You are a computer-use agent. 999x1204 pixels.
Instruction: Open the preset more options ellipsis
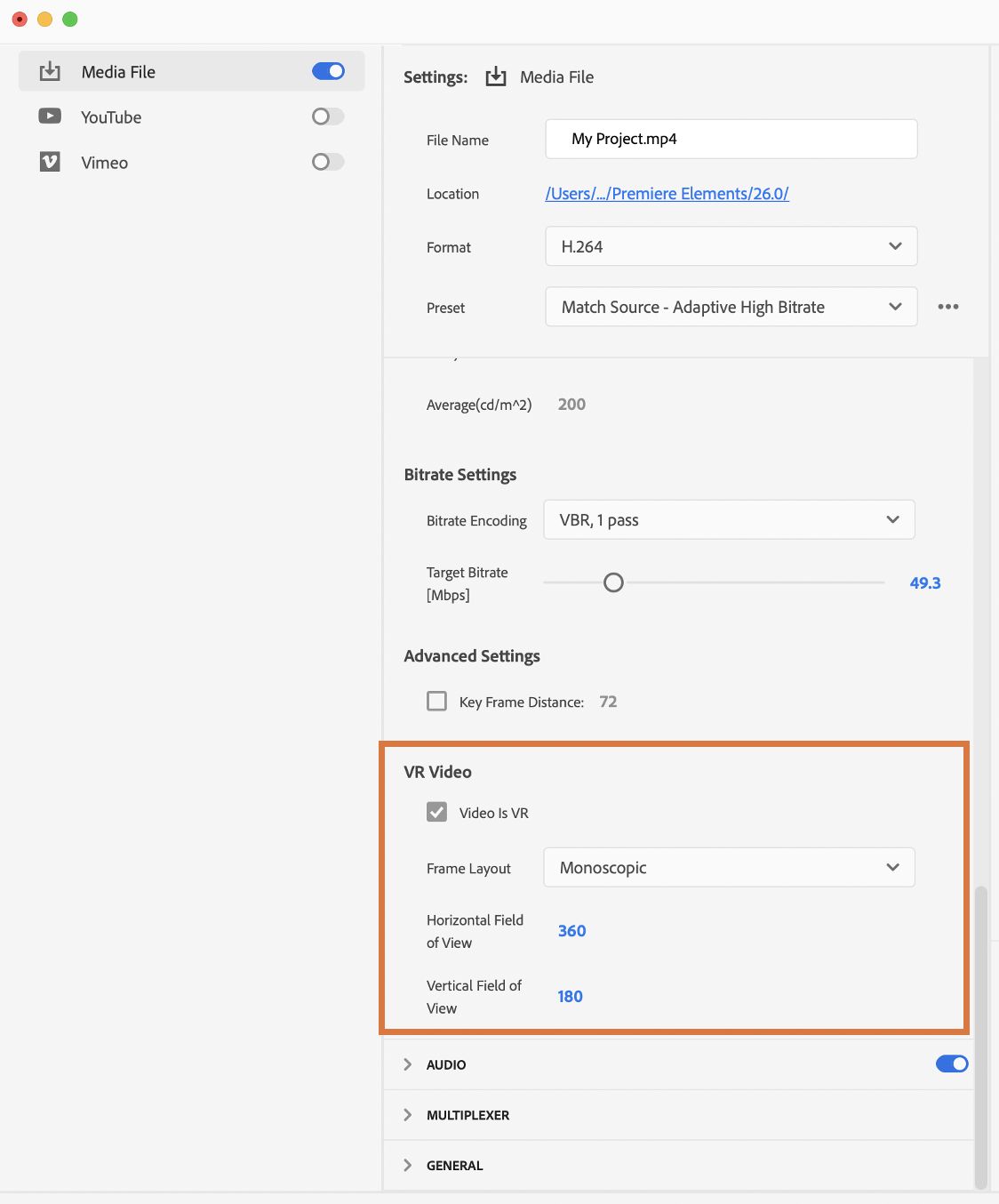pos(948,307)
